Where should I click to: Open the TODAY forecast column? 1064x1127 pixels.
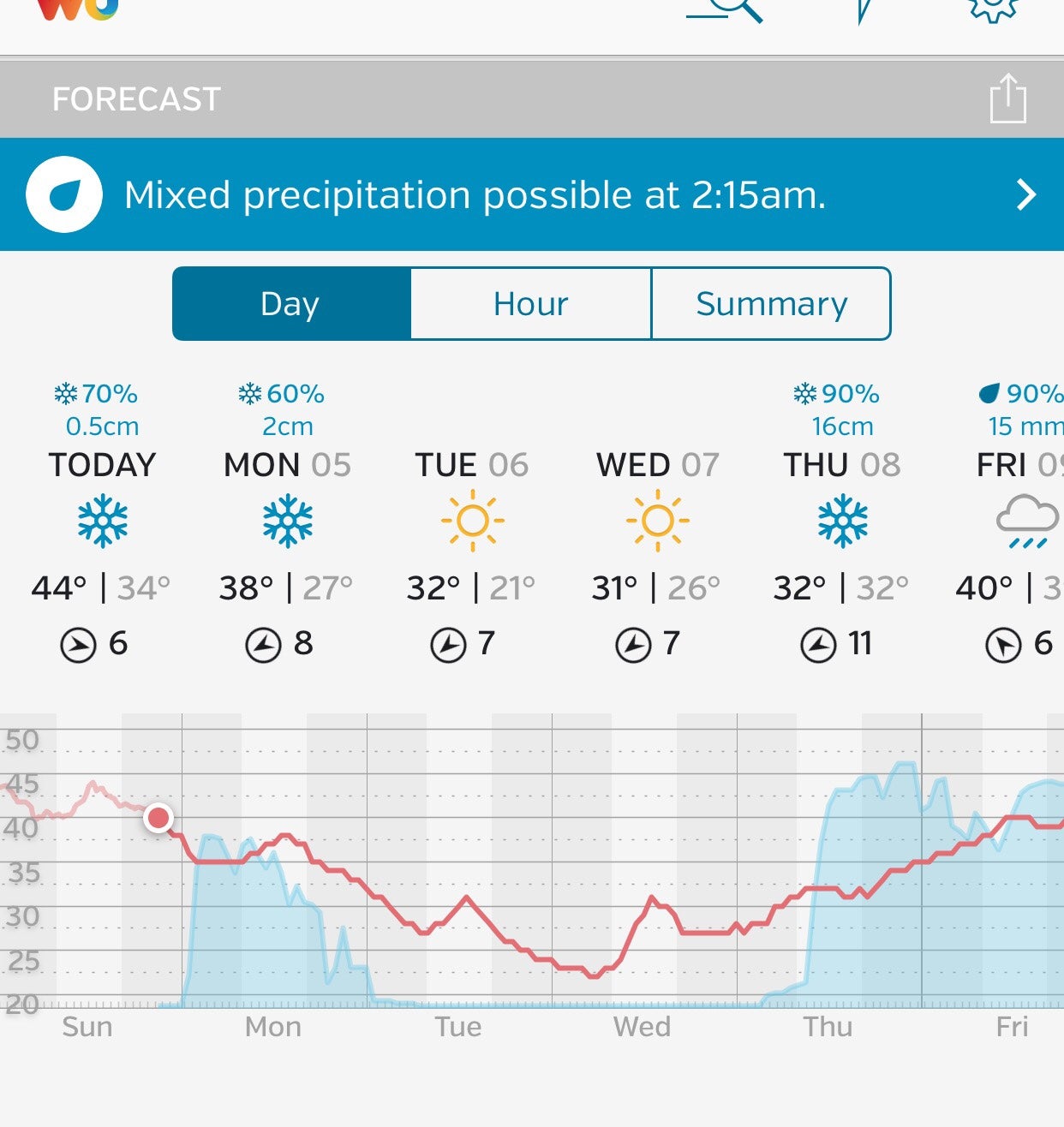point(102,465)
